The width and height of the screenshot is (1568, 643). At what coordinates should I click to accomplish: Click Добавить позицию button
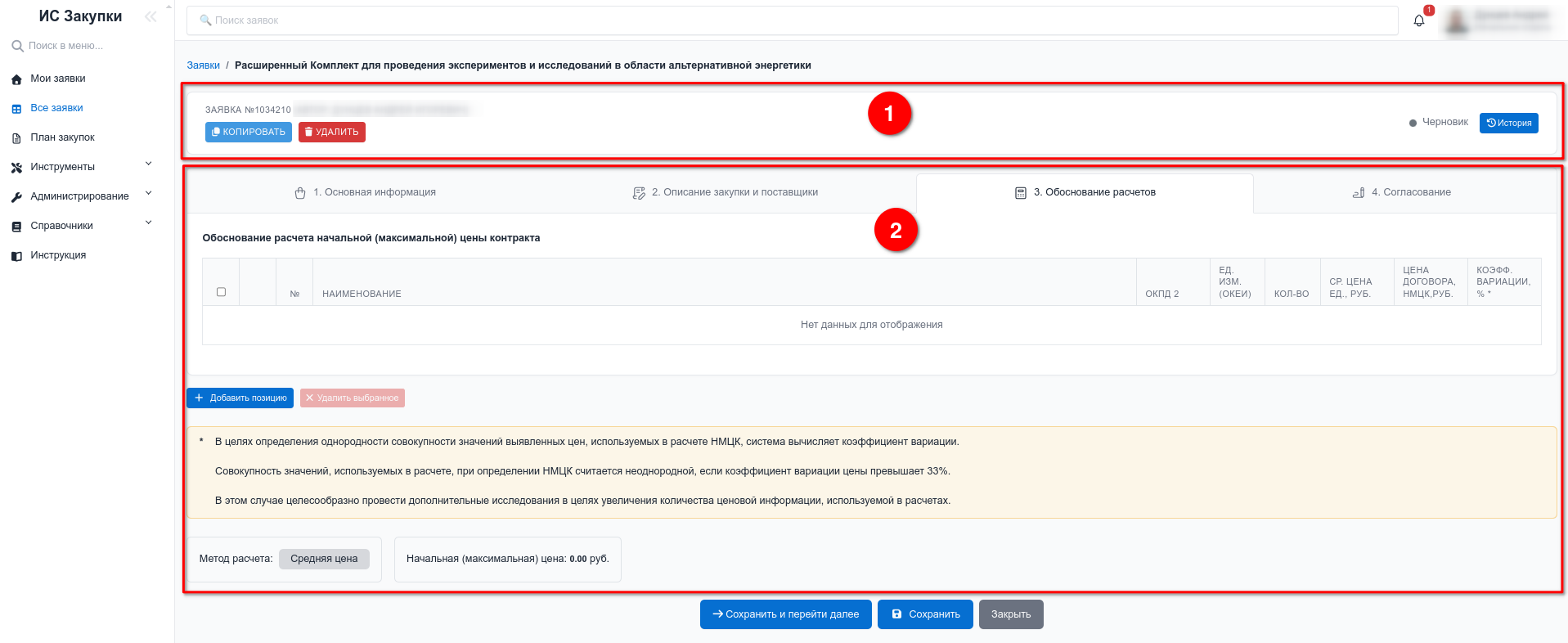click(x=240, y=398)
